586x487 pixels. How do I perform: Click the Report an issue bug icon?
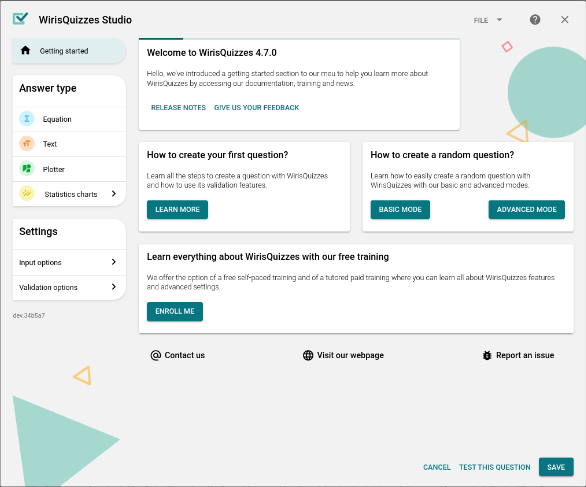487,355
